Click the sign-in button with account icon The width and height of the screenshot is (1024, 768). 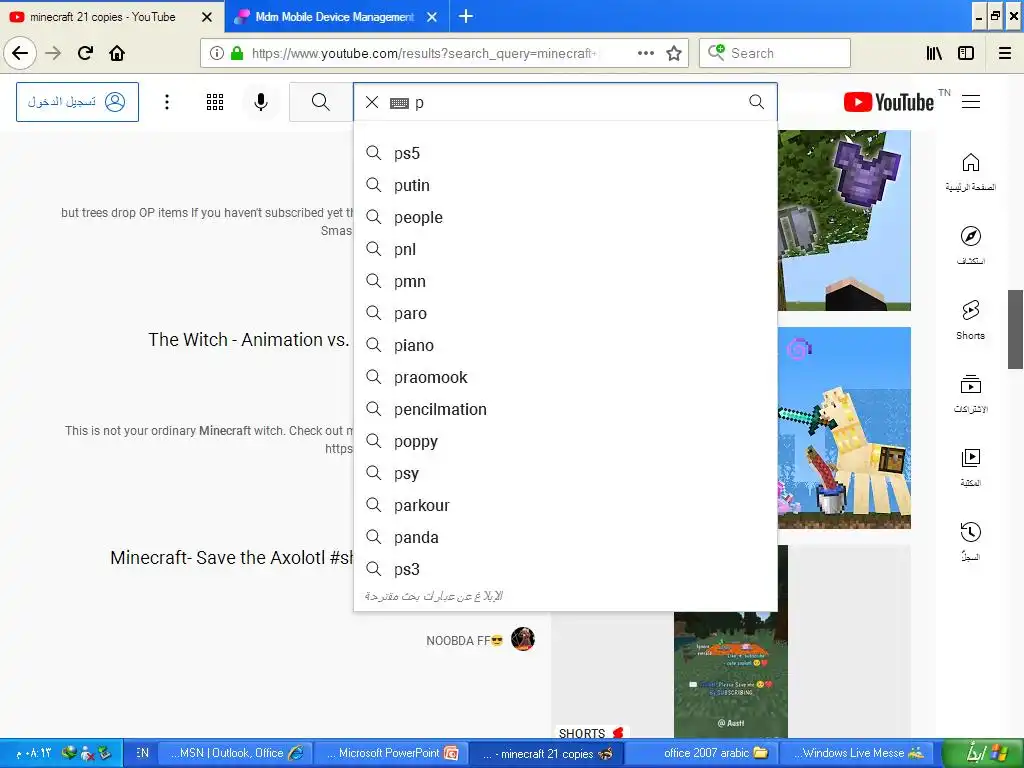(77, 102)
